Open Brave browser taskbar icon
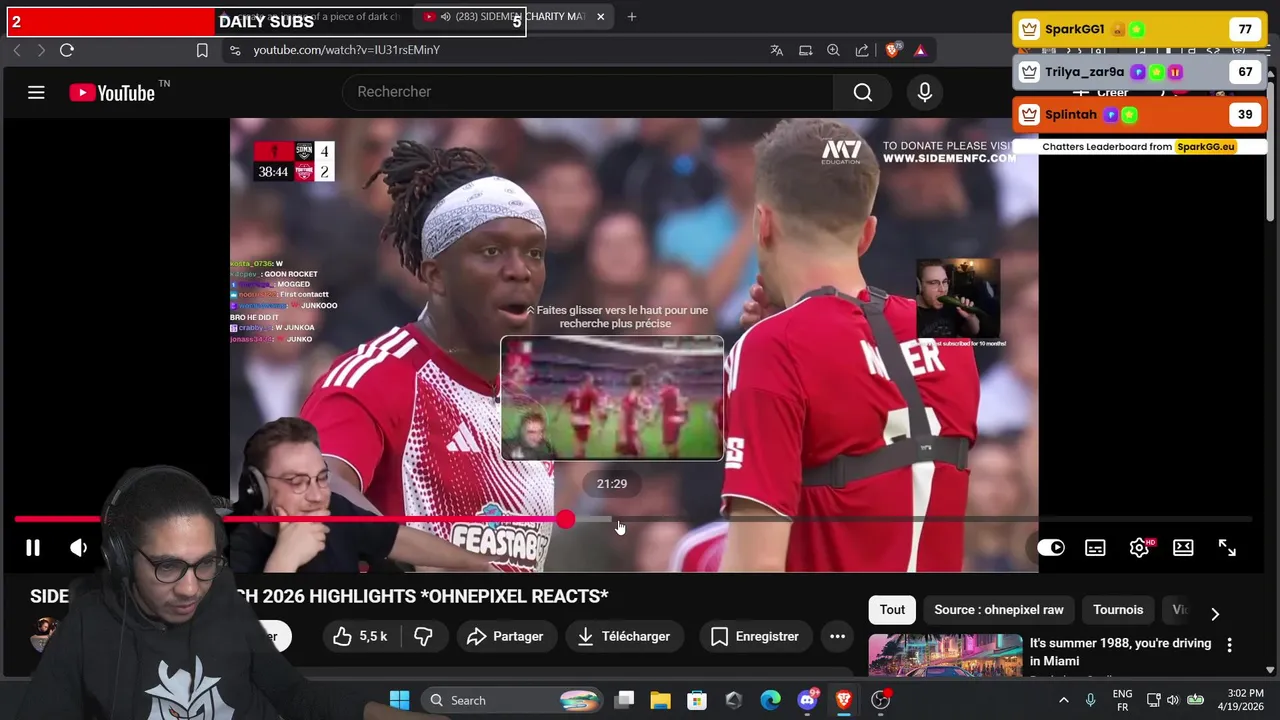The image size is (1280, 720). 843,700
